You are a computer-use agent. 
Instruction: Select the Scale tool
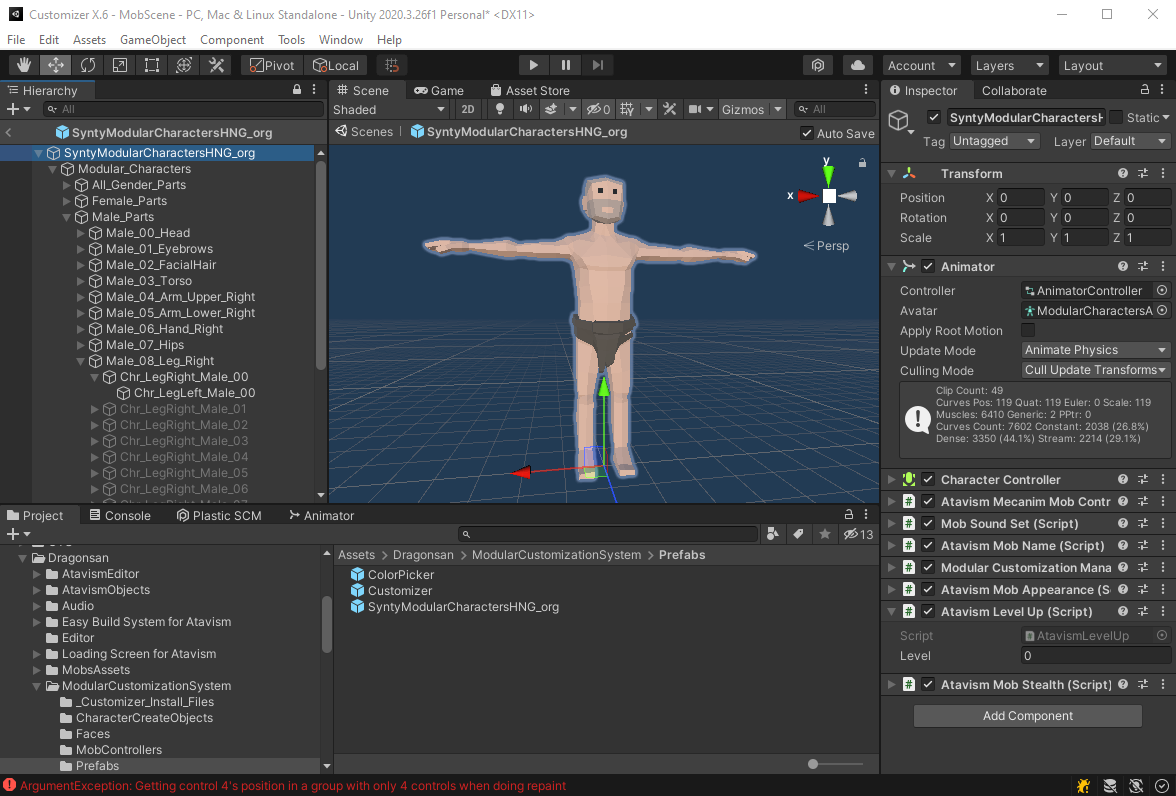[121, 64]
